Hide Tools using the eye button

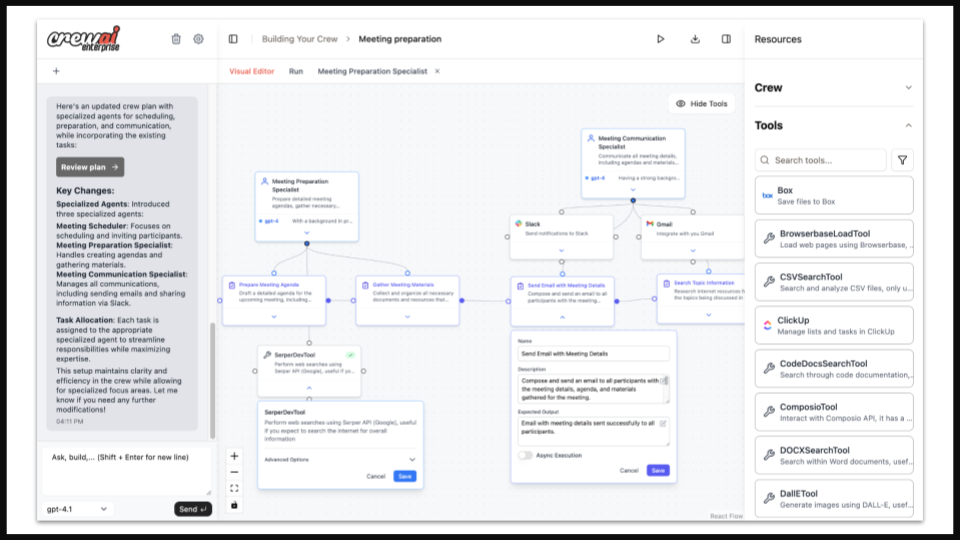pos(702,104)
